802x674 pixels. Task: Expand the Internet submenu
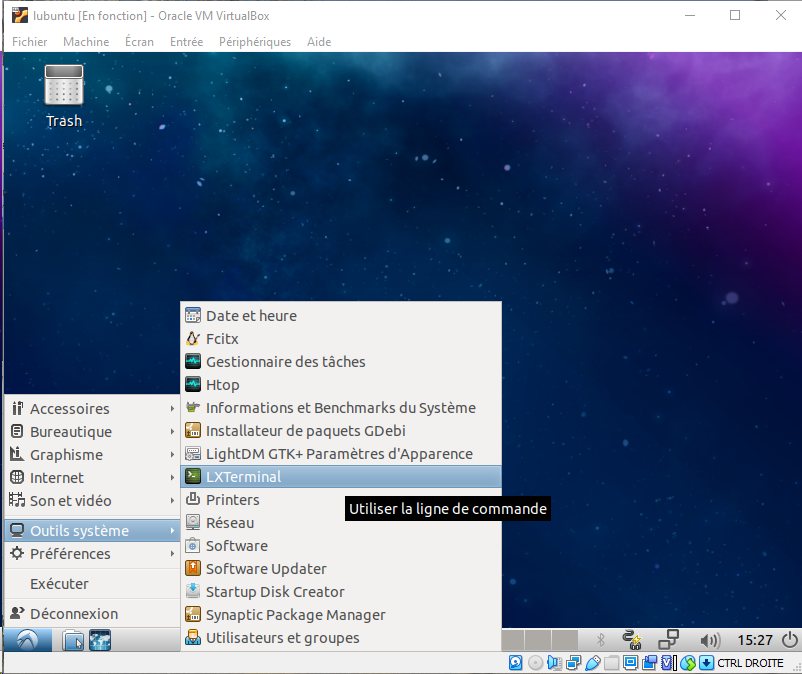click(x=57, y=478)
